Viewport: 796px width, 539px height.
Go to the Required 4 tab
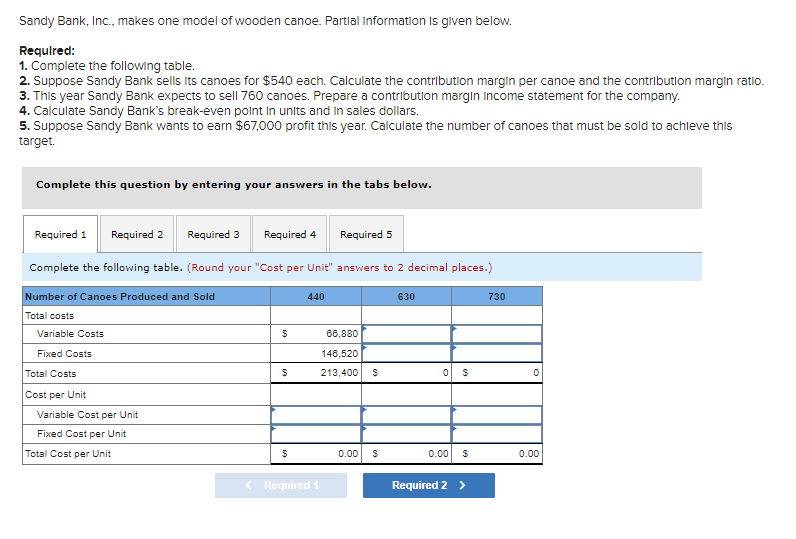pos(290,234)
